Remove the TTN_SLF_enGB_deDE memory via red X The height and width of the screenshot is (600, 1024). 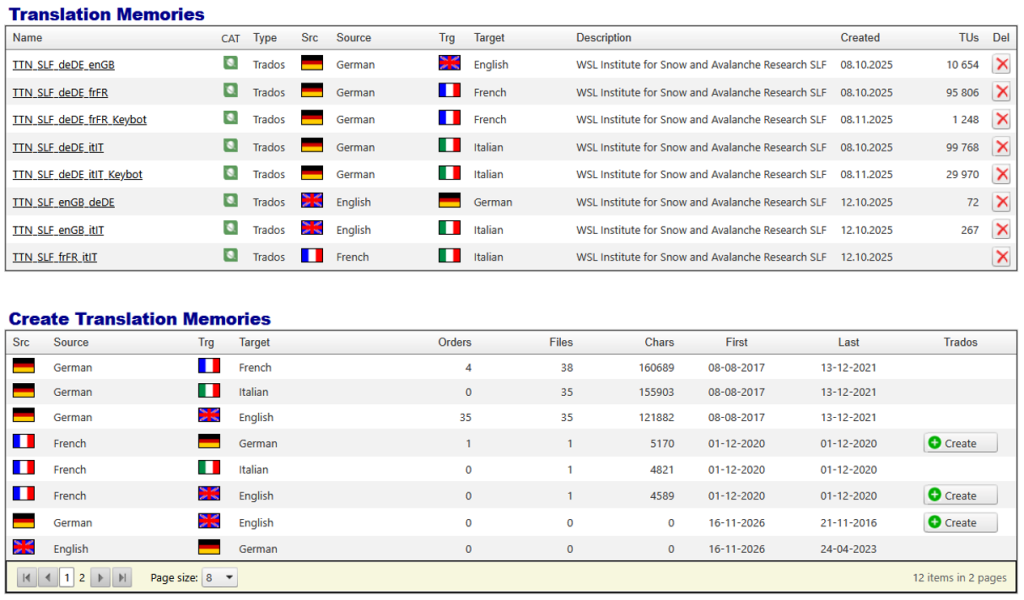(1000, 202)
